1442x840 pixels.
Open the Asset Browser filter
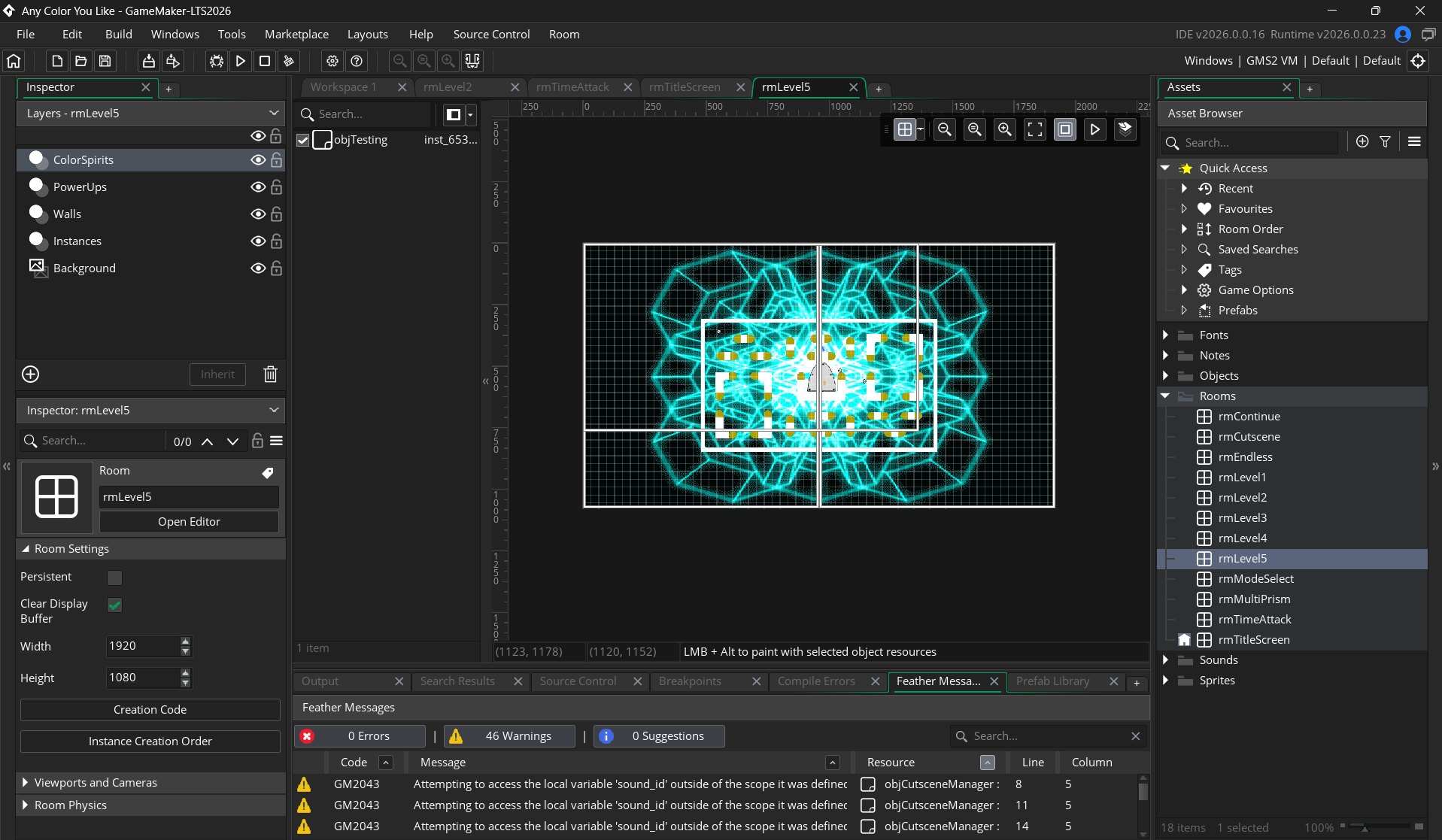pos(1385,141)
